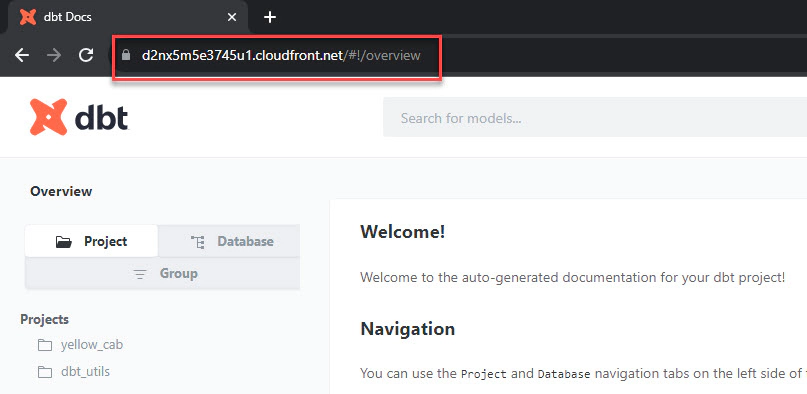Image resolution: width=807 pixels, height=394 pixels.
Task: Click the dbt favicon on tab
Action: [28, 17]
